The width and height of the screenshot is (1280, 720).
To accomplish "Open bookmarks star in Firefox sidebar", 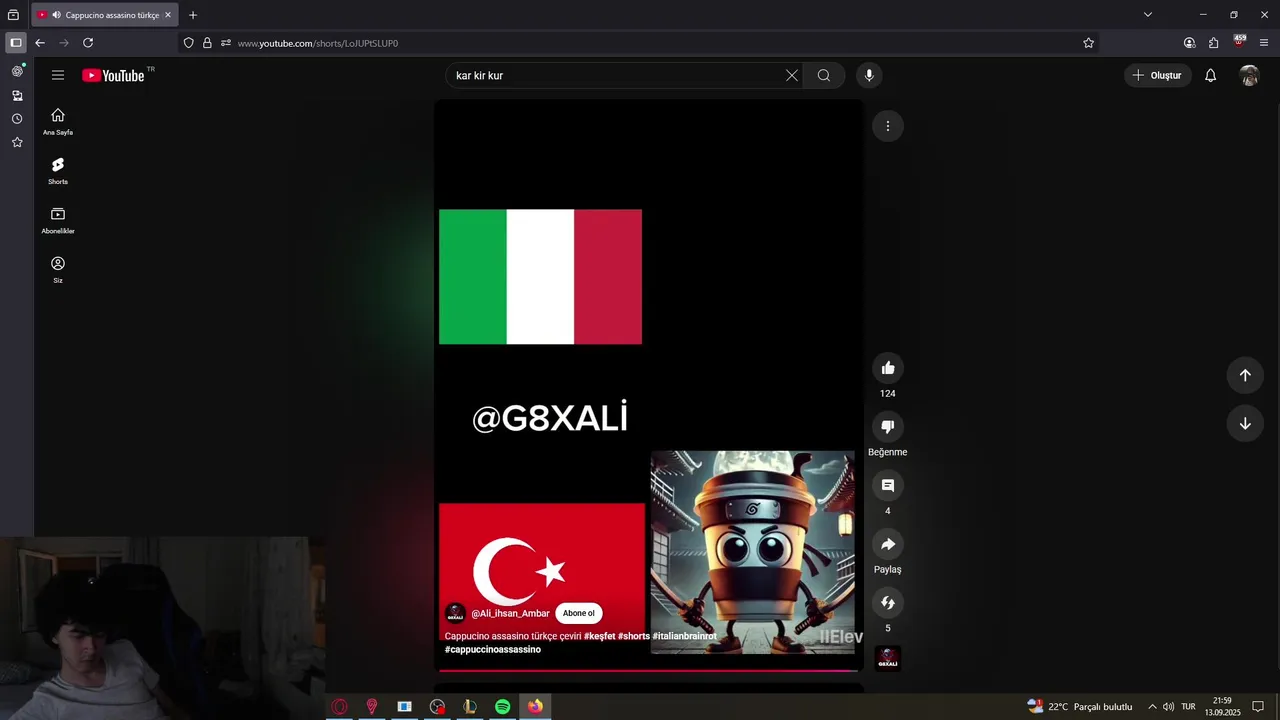I will click(17, 143).
